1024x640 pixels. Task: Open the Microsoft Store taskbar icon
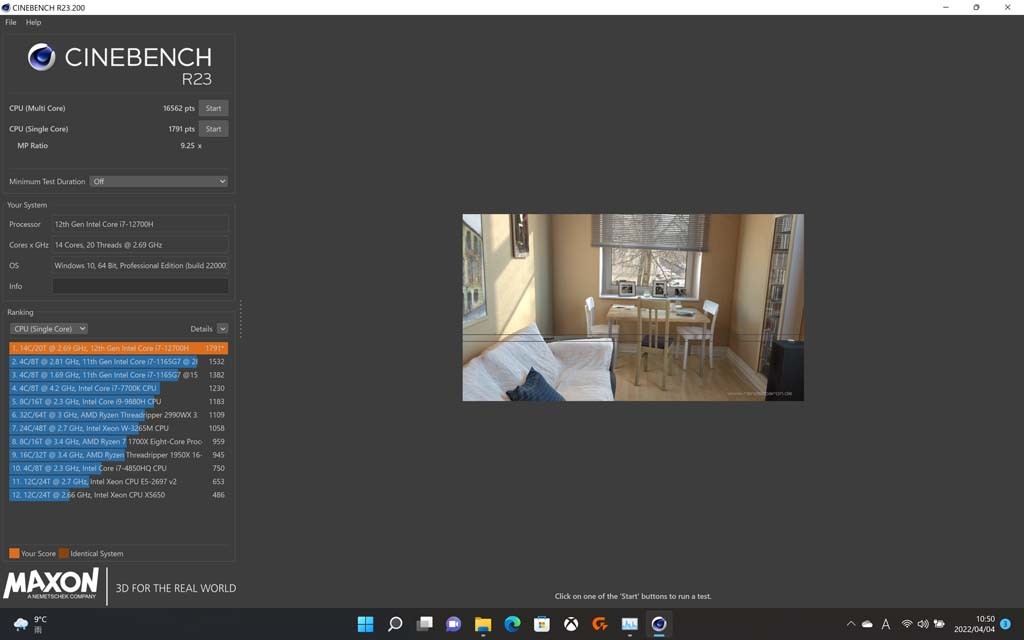[541, 624]
